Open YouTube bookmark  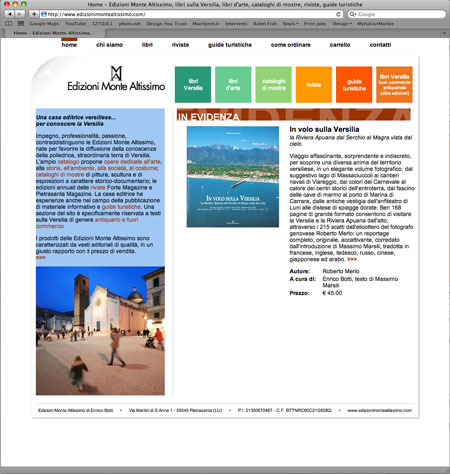75,24
